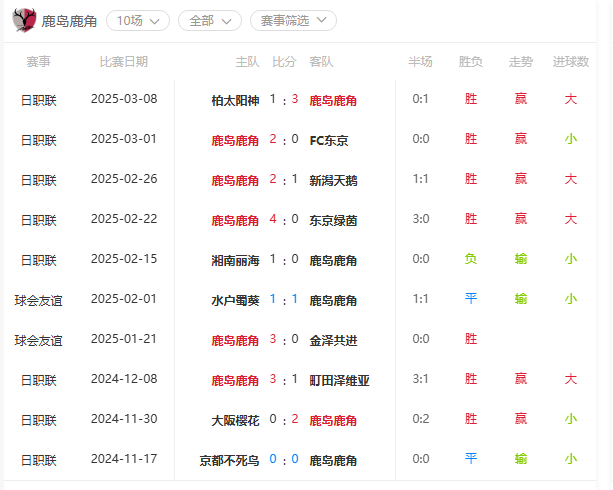Click the date 2024-11-17
The image size is (613, 490).
point(124,459)
